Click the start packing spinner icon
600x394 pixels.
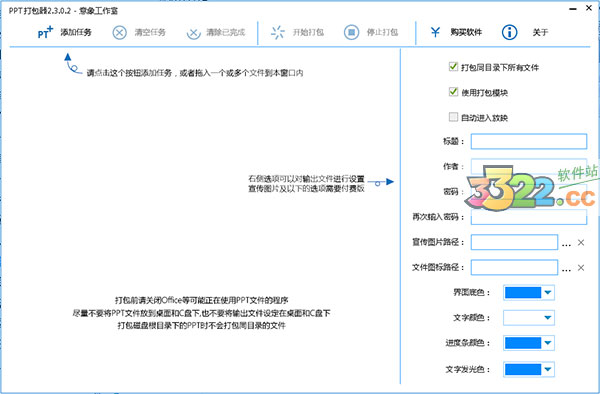pos(278,33)
